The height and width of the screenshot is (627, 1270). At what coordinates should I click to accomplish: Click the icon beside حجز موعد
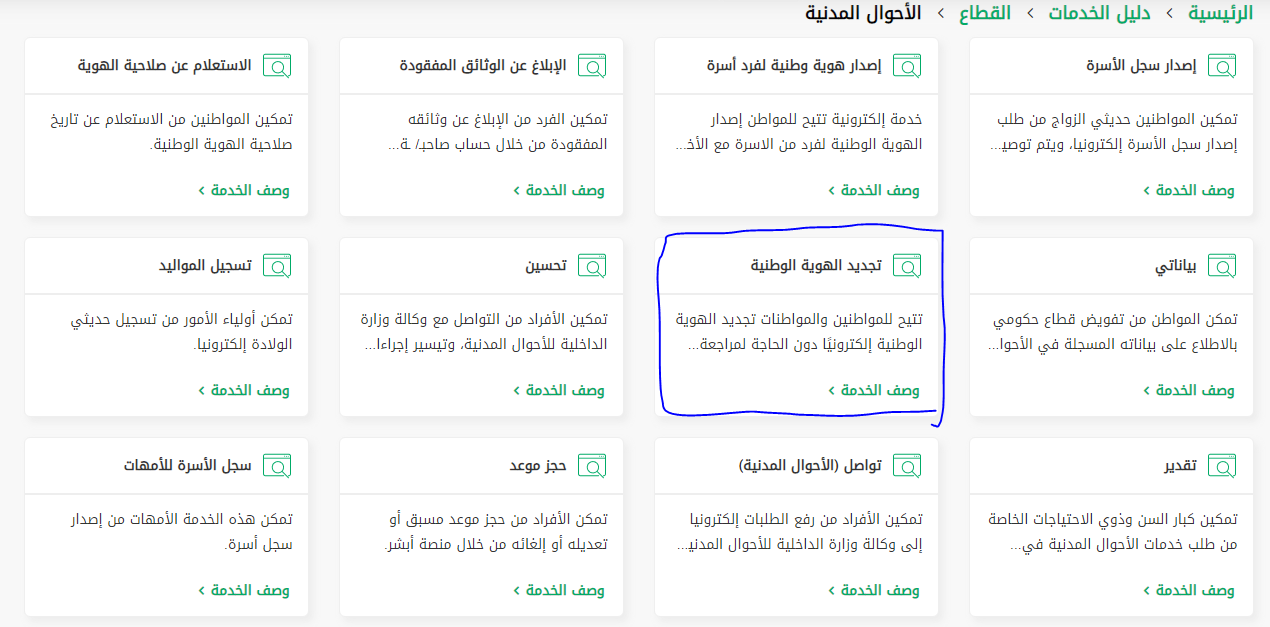click(592, 466)
